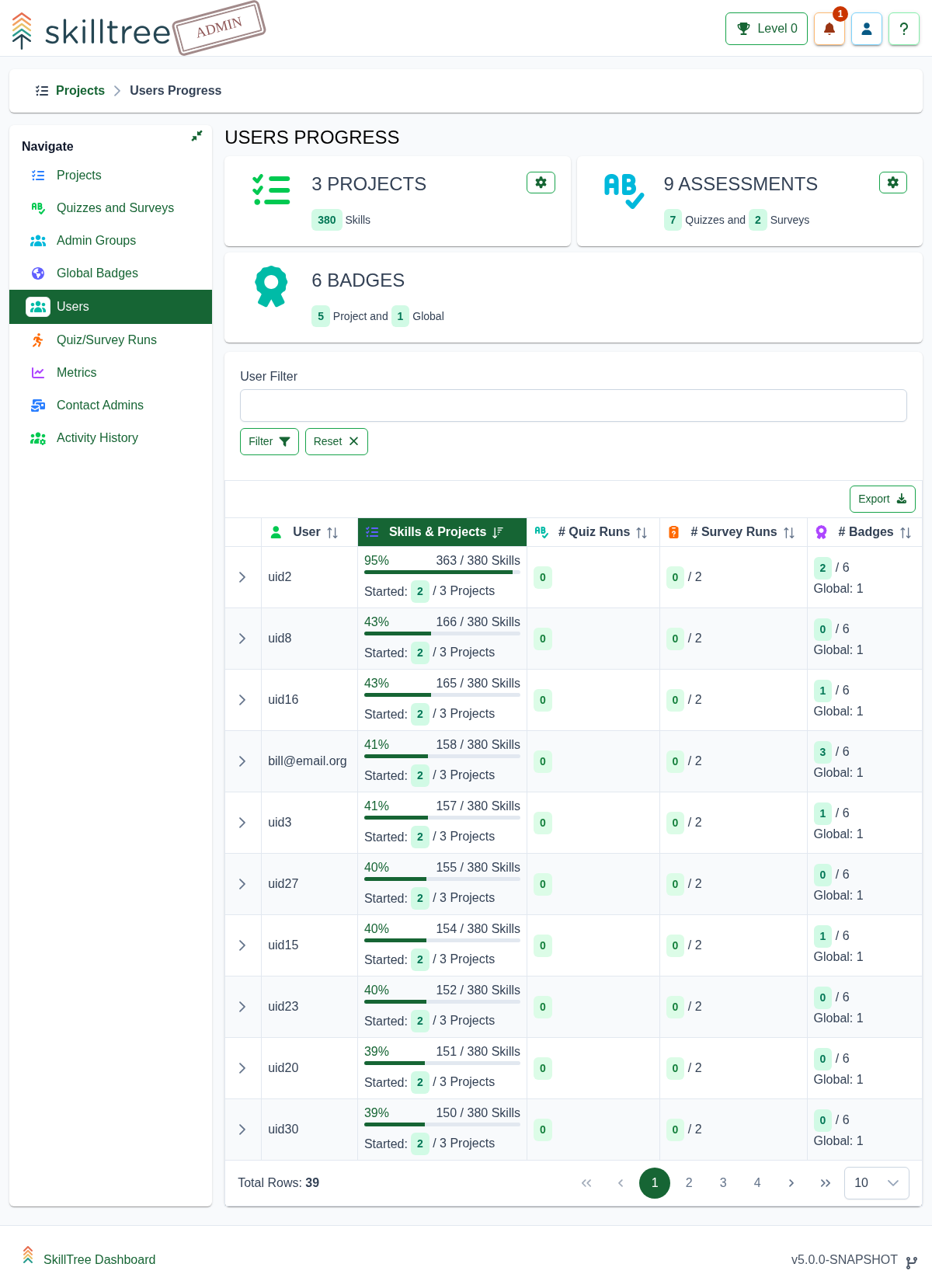
Task: Click the Badges ribbon icon
Action: tap(271, 287)
